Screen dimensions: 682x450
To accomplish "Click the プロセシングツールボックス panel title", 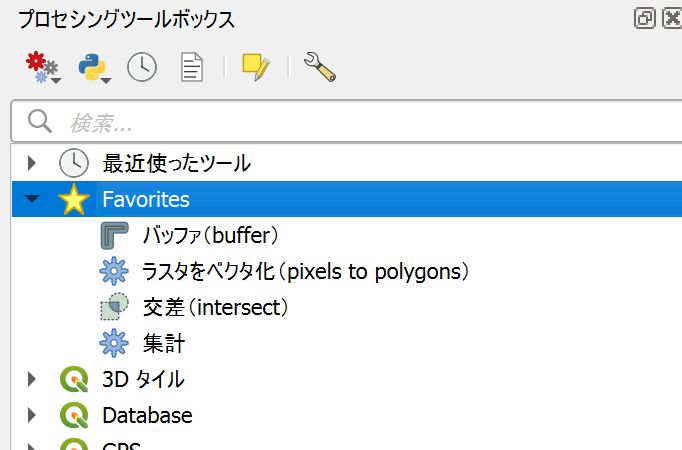I will click(126, 19).
